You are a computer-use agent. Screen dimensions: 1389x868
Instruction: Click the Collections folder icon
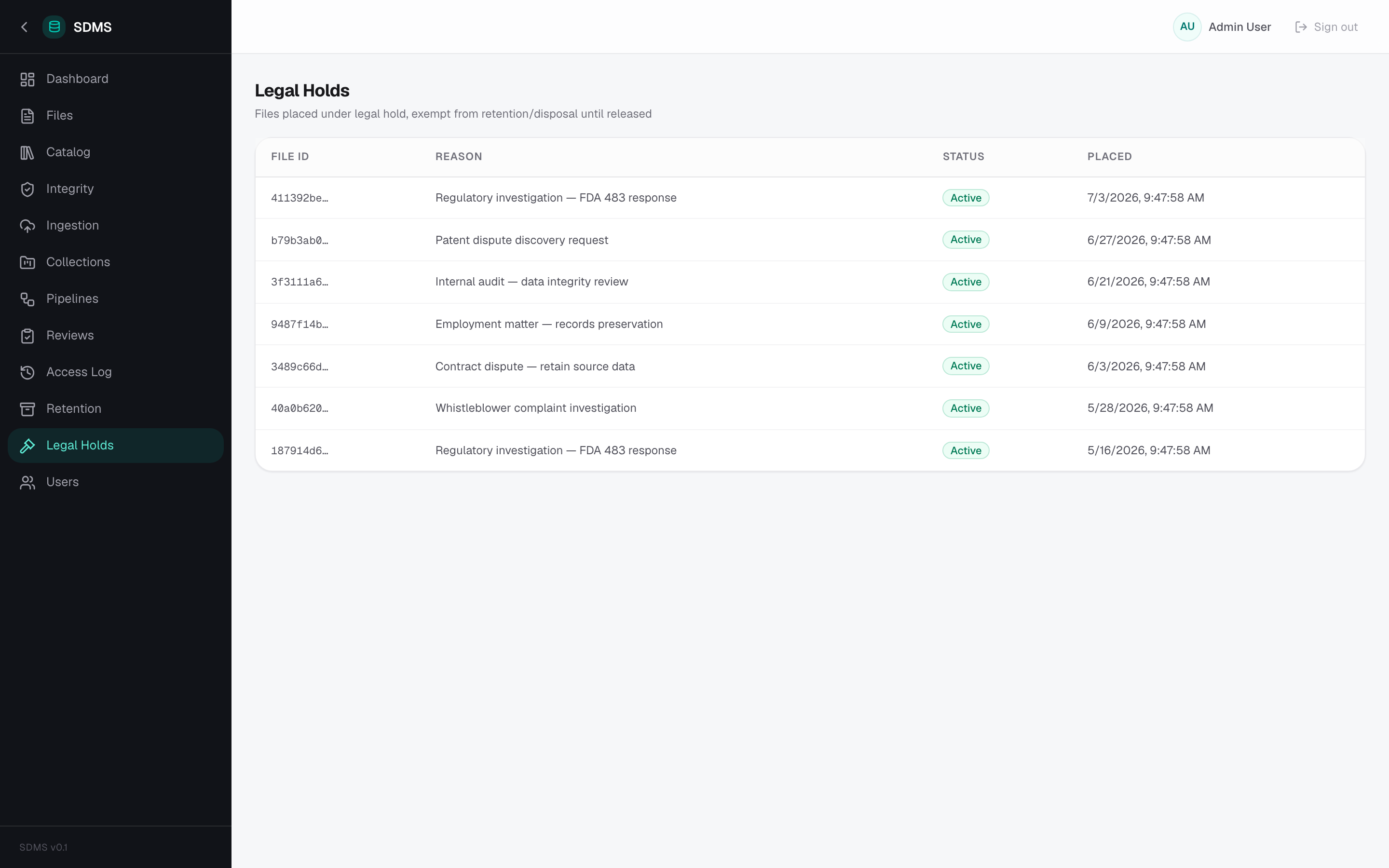point(27,262)
